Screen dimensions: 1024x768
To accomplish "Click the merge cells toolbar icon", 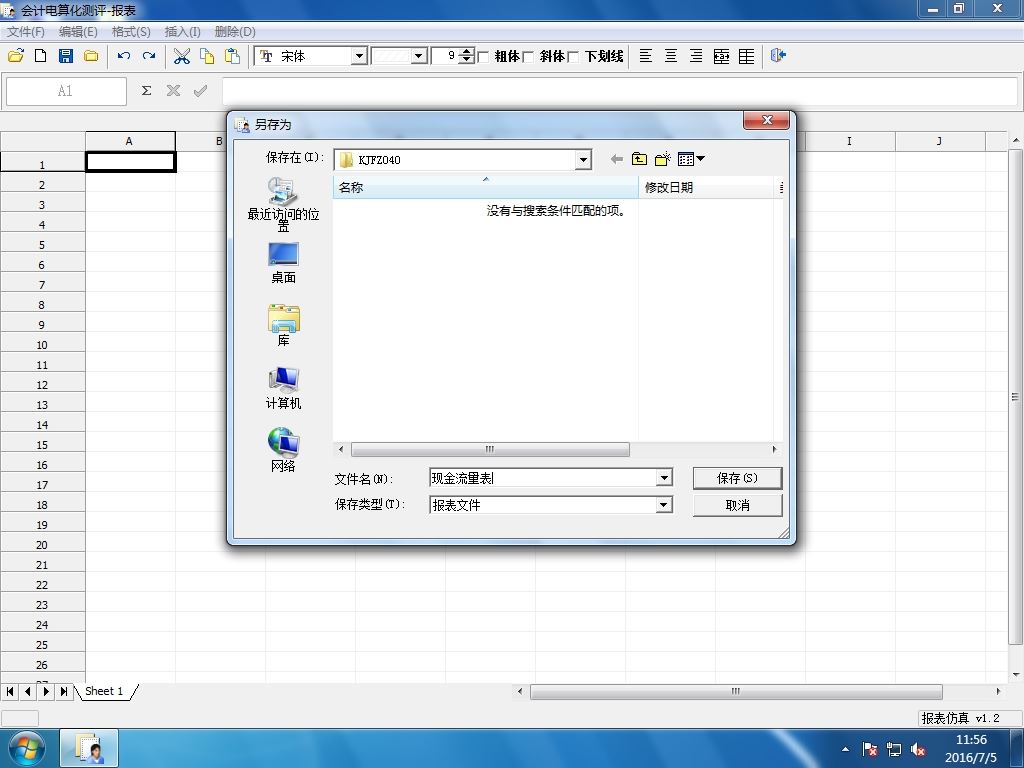I will click(722, 56).
